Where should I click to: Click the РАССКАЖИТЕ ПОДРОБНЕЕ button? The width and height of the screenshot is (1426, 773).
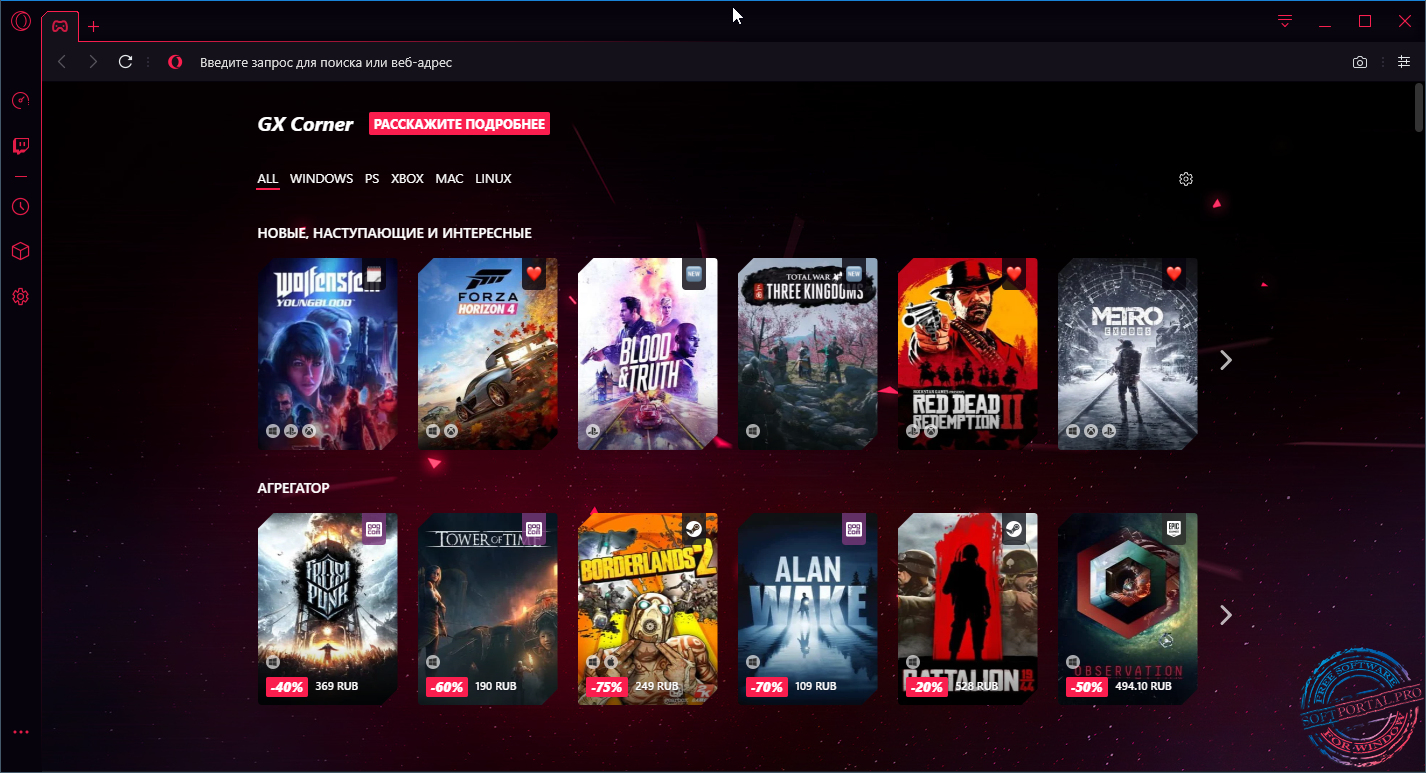[459, 124]
